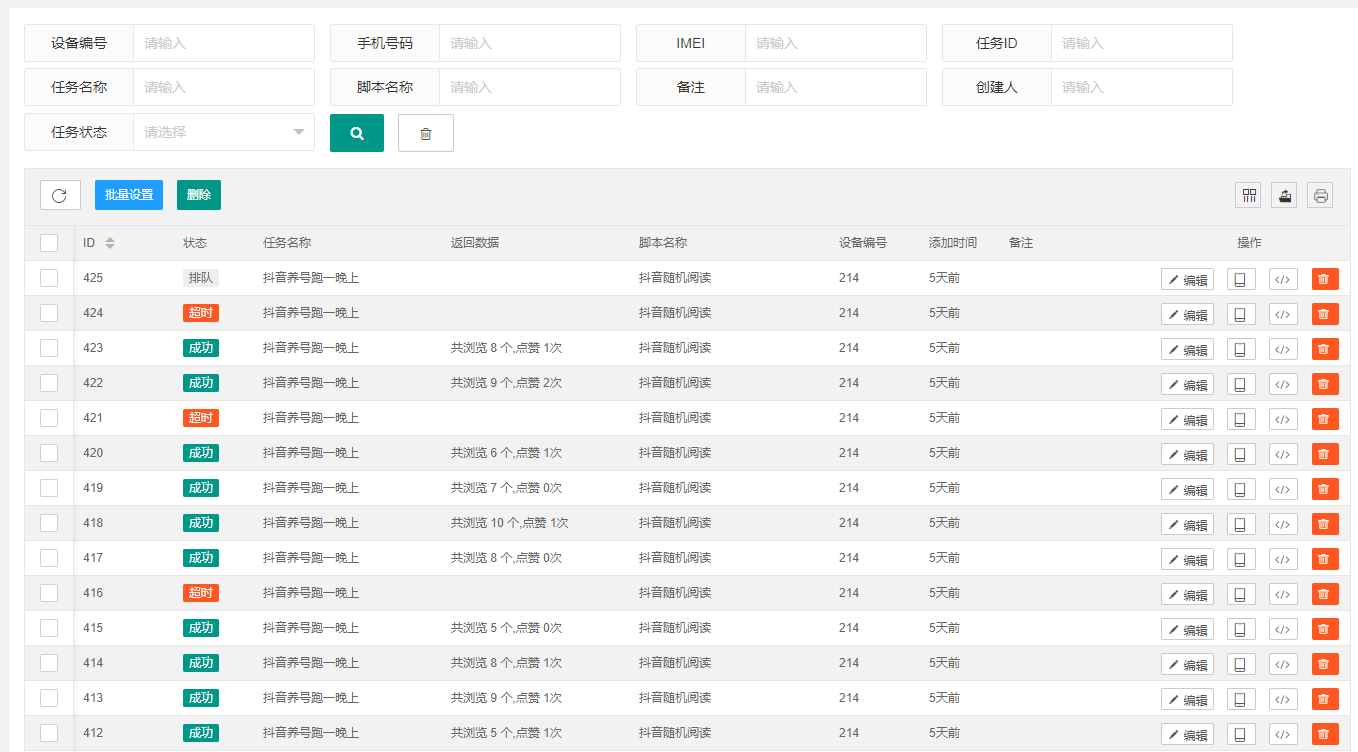The height and width of the screenshot is (752, 1358).
Task: Click the green search magnifier button
Action: click(x=357, y=133)
